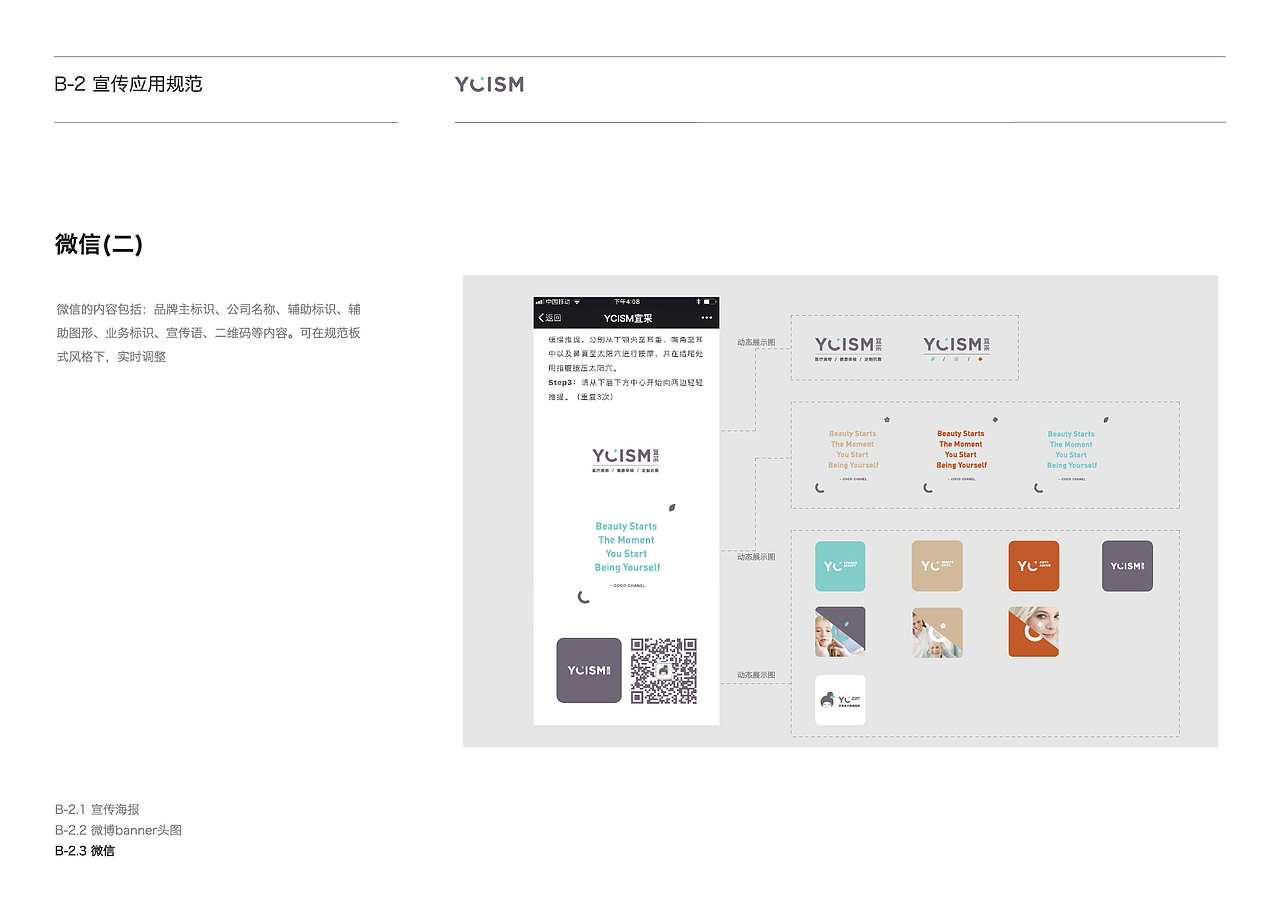Click the Wi-Fi icon in phone status bar
The height and width of the screenshot is (905, 1280).
click(577, 301)
